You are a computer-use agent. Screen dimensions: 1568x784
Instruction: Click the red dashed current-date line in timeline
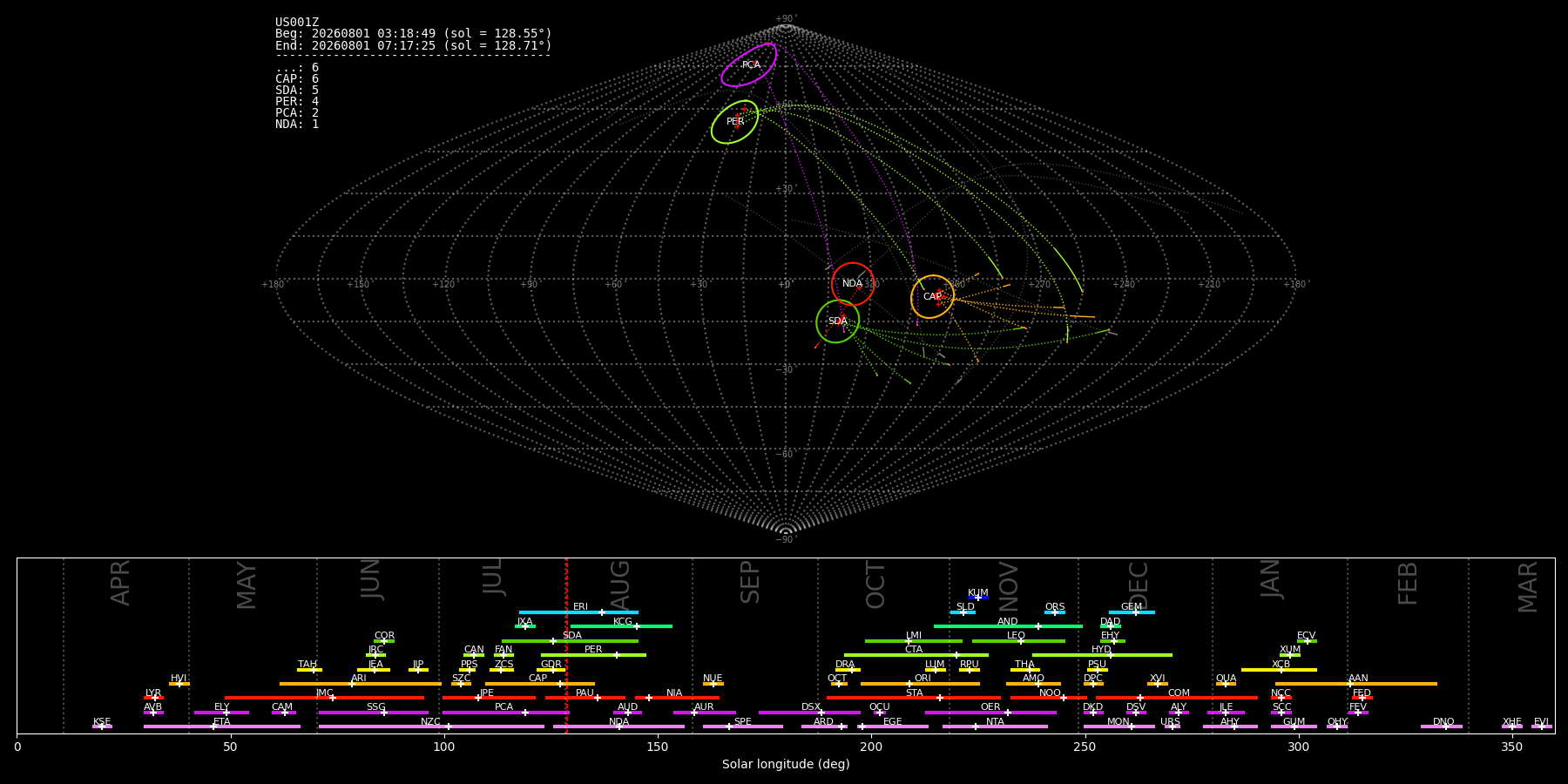pyautogui.click(x=566, y=645)
